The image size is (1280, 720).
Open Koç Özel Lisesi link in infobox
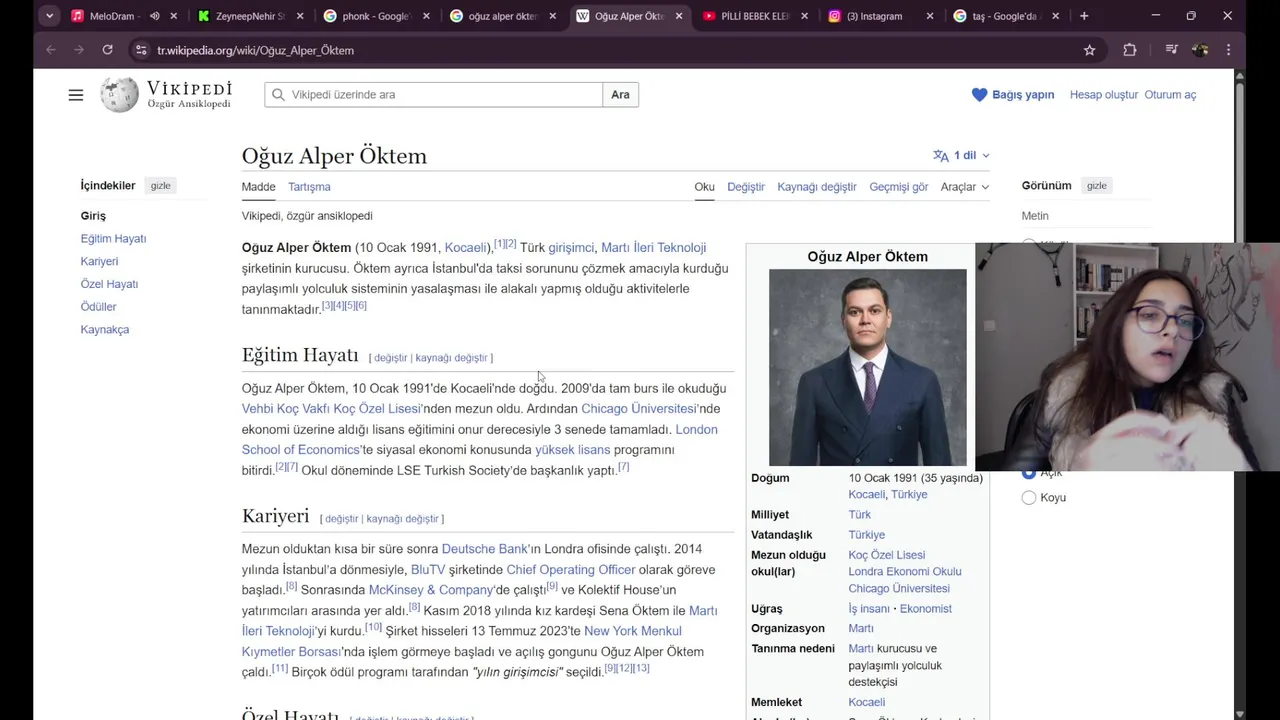(887, 555)
